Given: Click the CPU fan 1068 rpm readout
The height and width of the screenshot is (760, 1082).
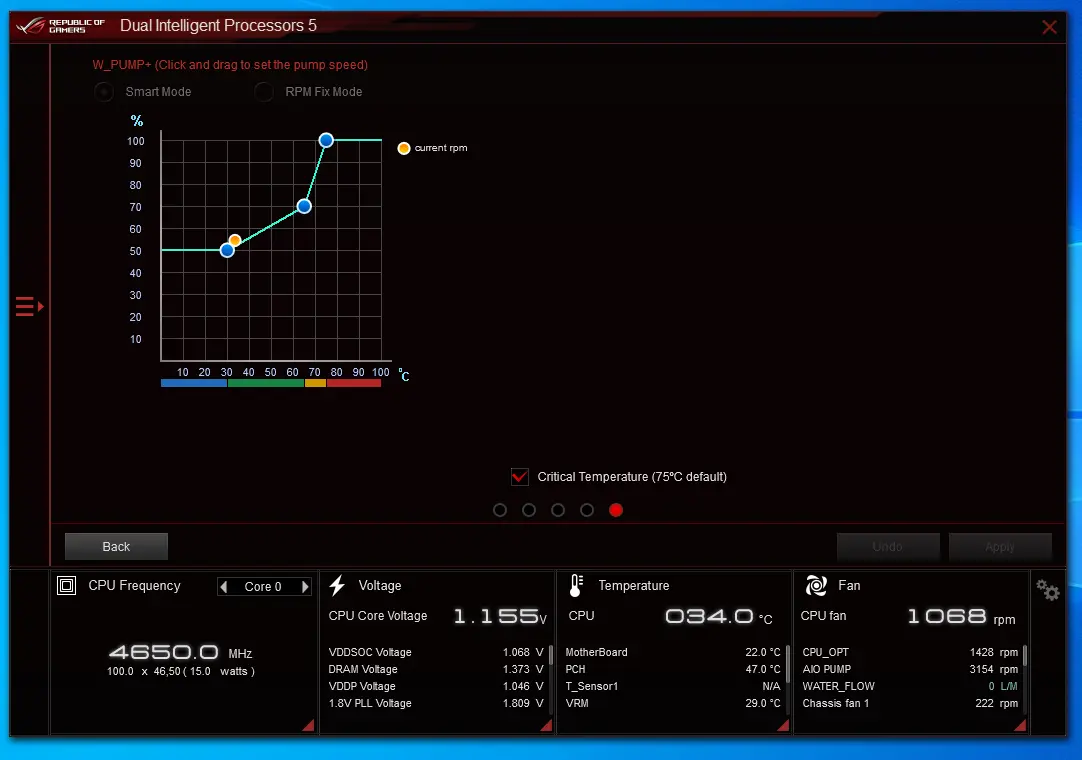Looking at the screenshot, I should pyautogui.click(x=961, y=616).
